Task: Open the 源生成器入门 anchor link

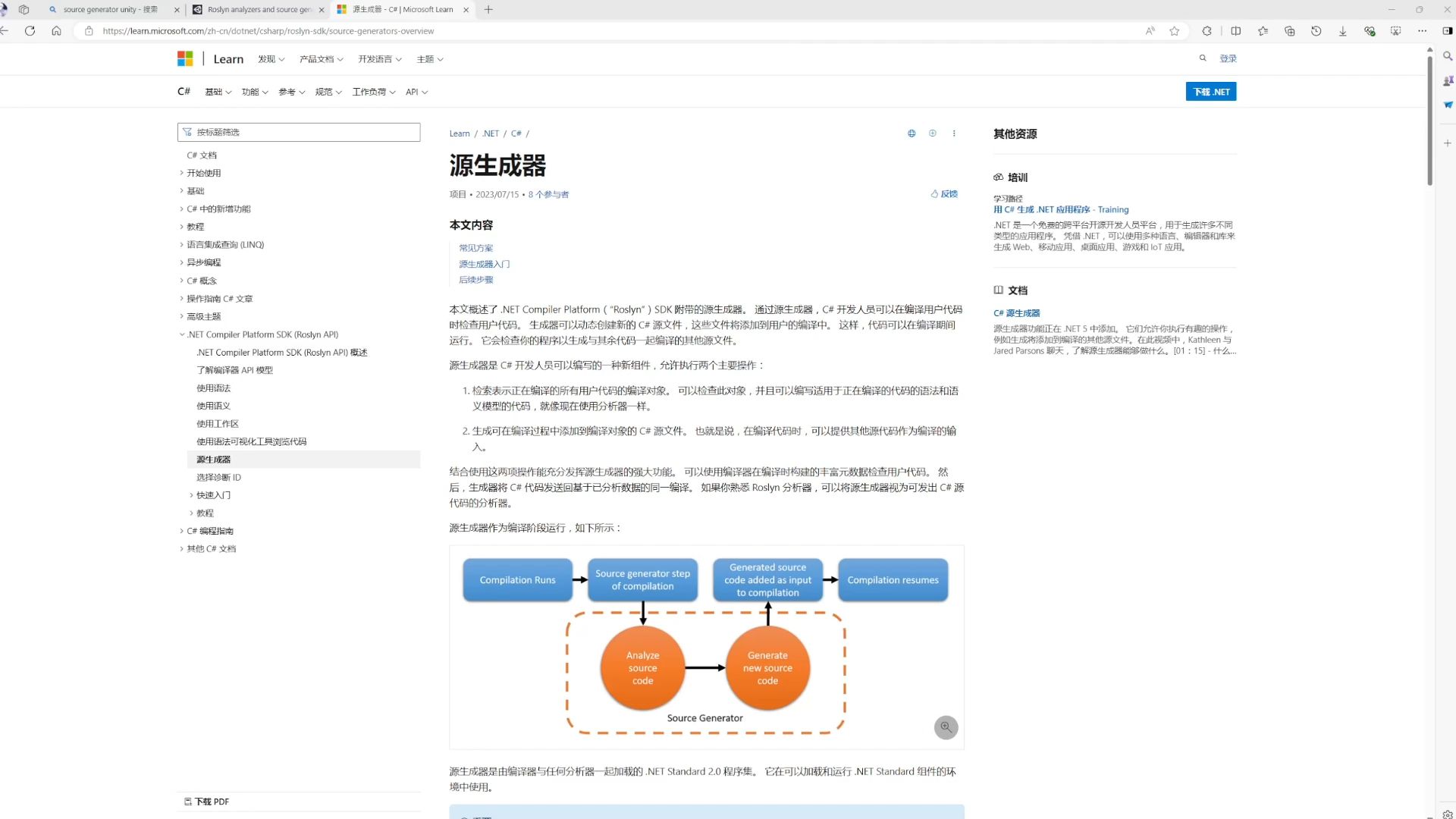Action: click(484, 263)
